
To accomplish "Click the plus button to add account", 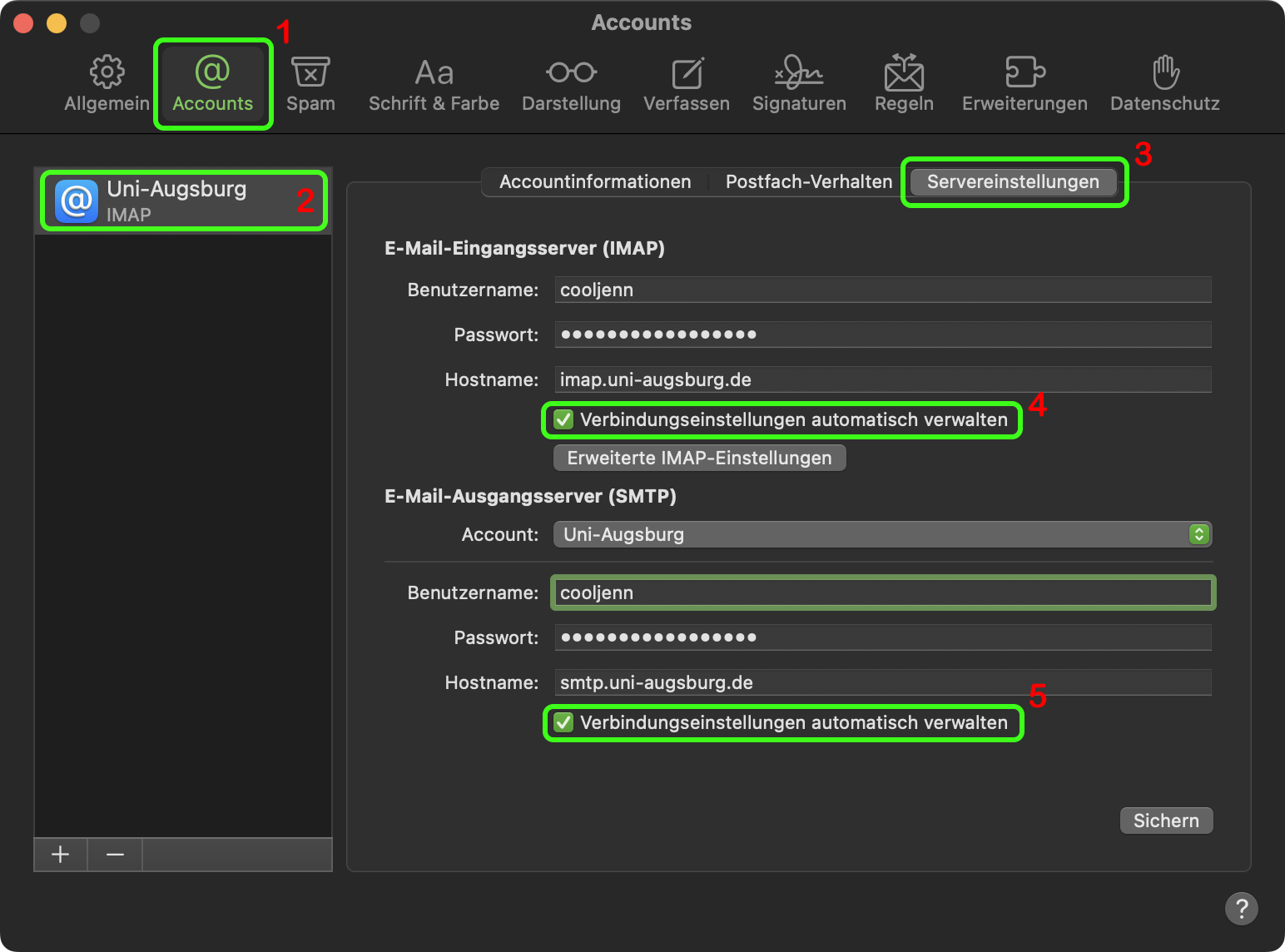I will tap(61, 855).
